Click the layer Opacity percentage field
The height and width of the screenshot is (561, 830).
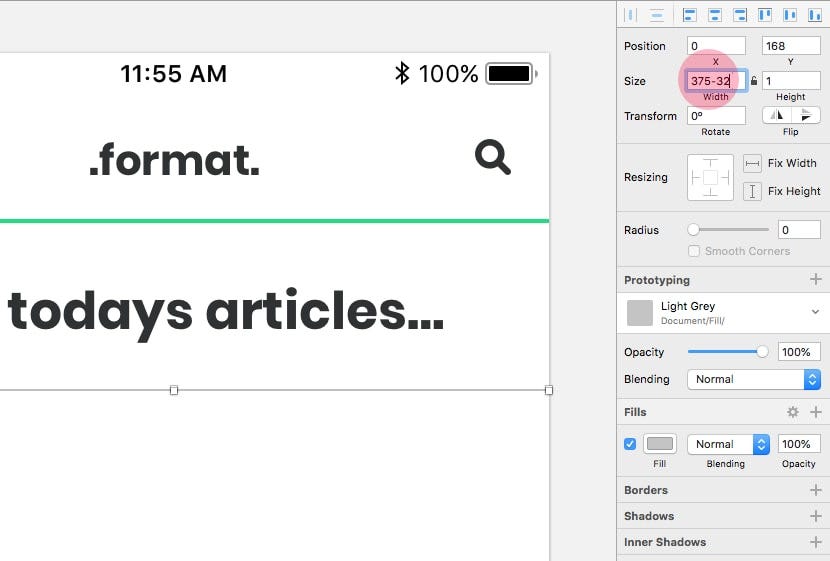tap(799, 352)
